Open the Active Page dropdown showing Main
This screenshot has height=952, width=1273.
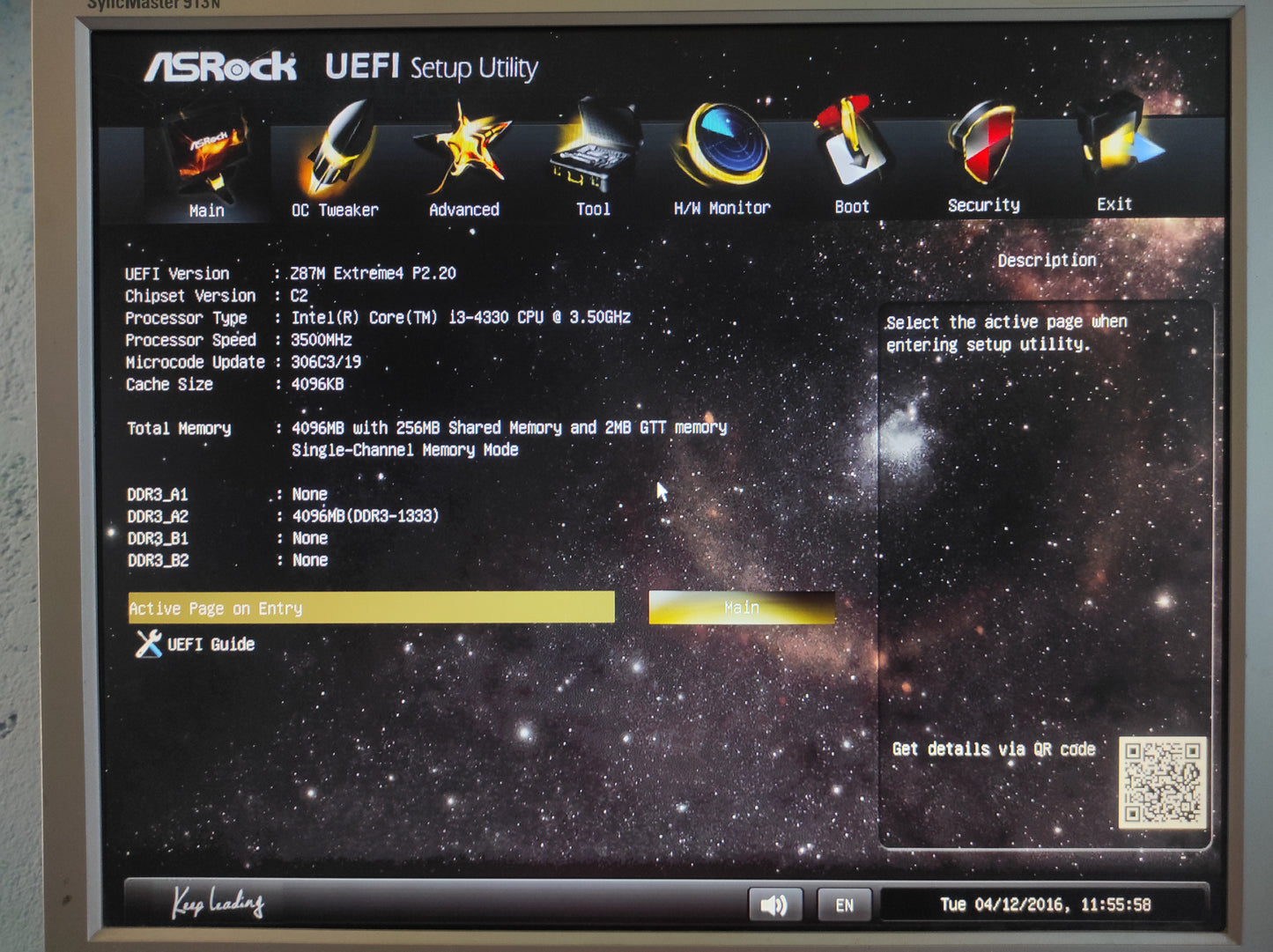pyautogui.click(x=742, y=608)
